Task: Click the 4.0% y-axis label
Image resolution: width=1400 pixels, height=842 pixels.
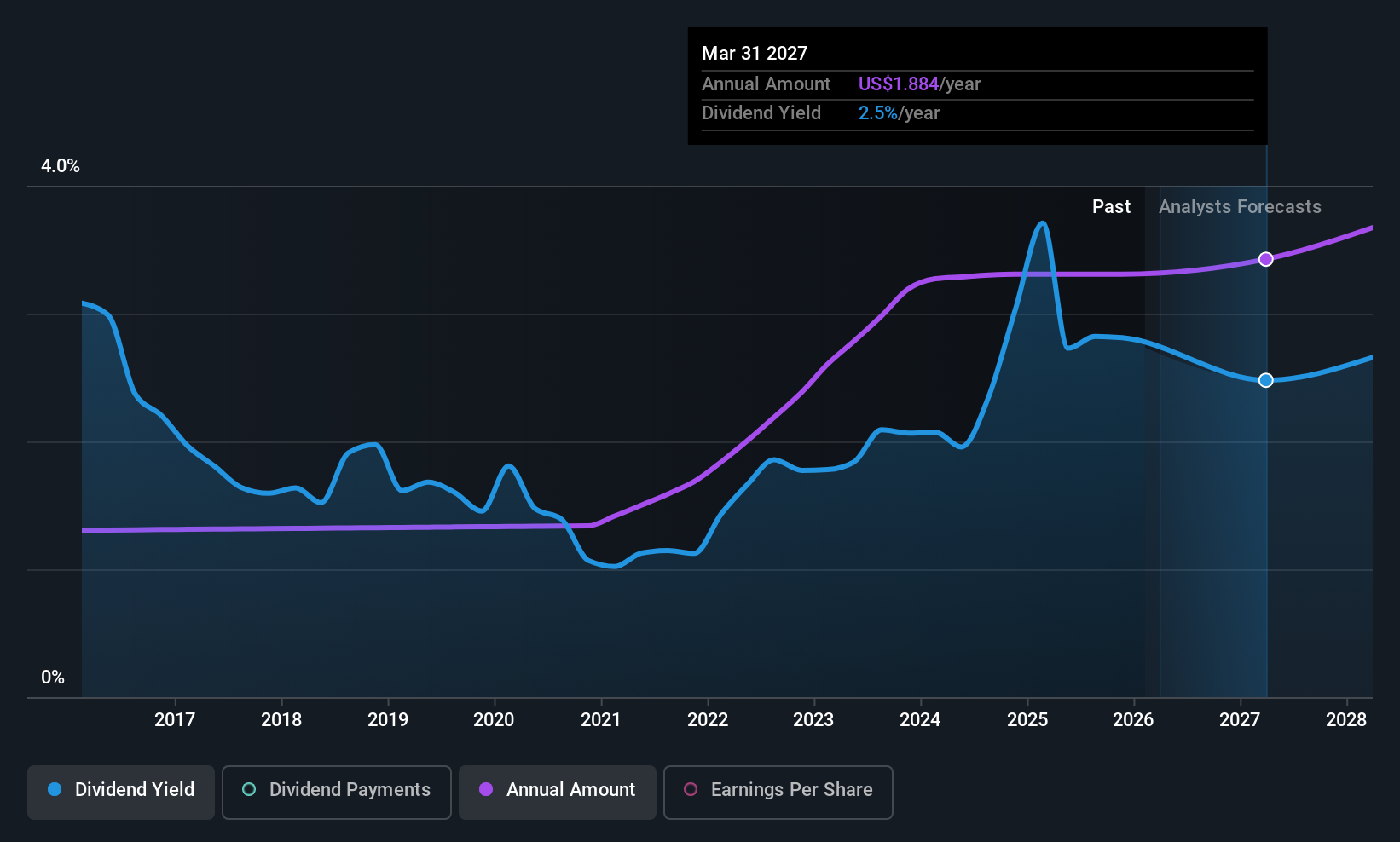Action: [61, 166]
